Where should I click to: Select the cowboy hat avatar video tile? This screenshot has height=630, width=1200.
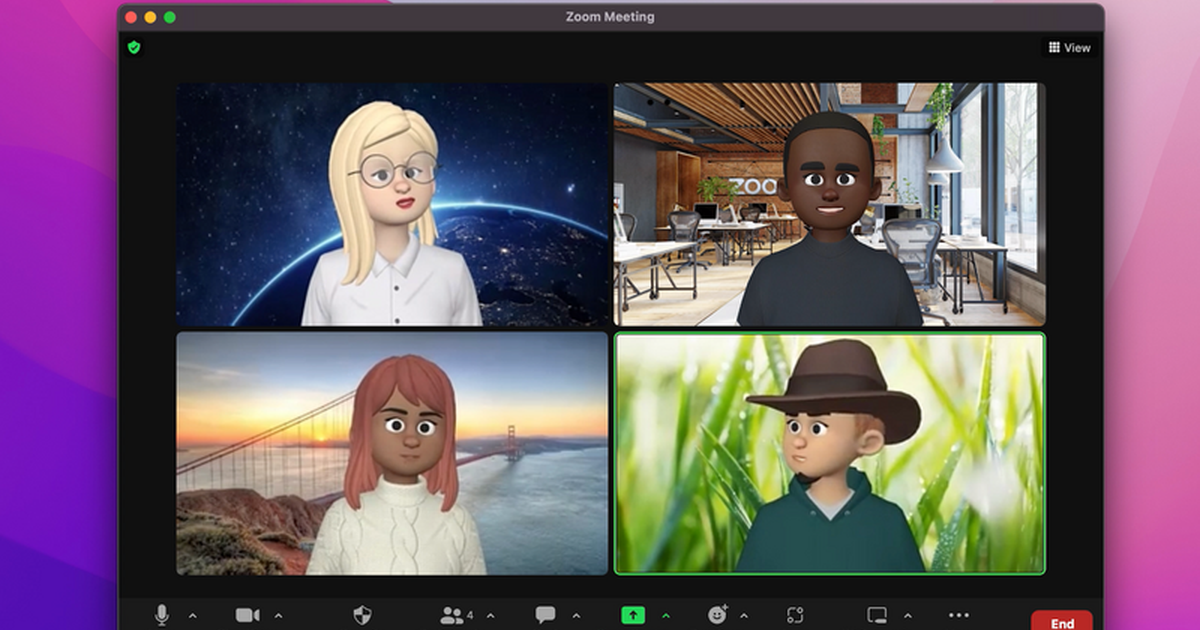829,453
